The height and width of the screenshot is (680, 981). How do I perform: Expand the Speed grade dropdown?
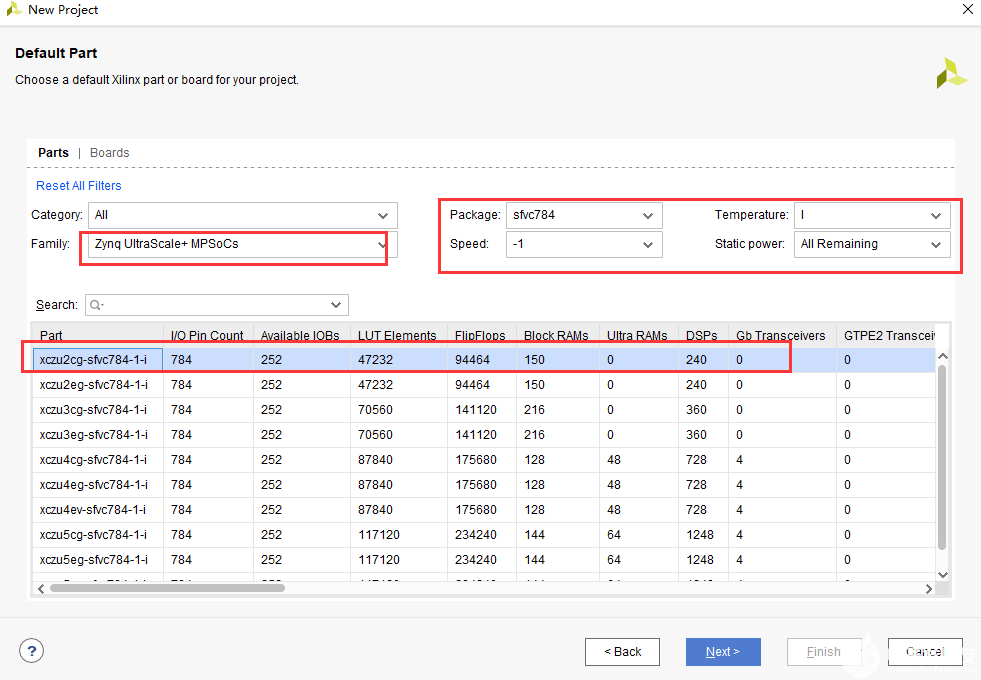pos(583,244)
